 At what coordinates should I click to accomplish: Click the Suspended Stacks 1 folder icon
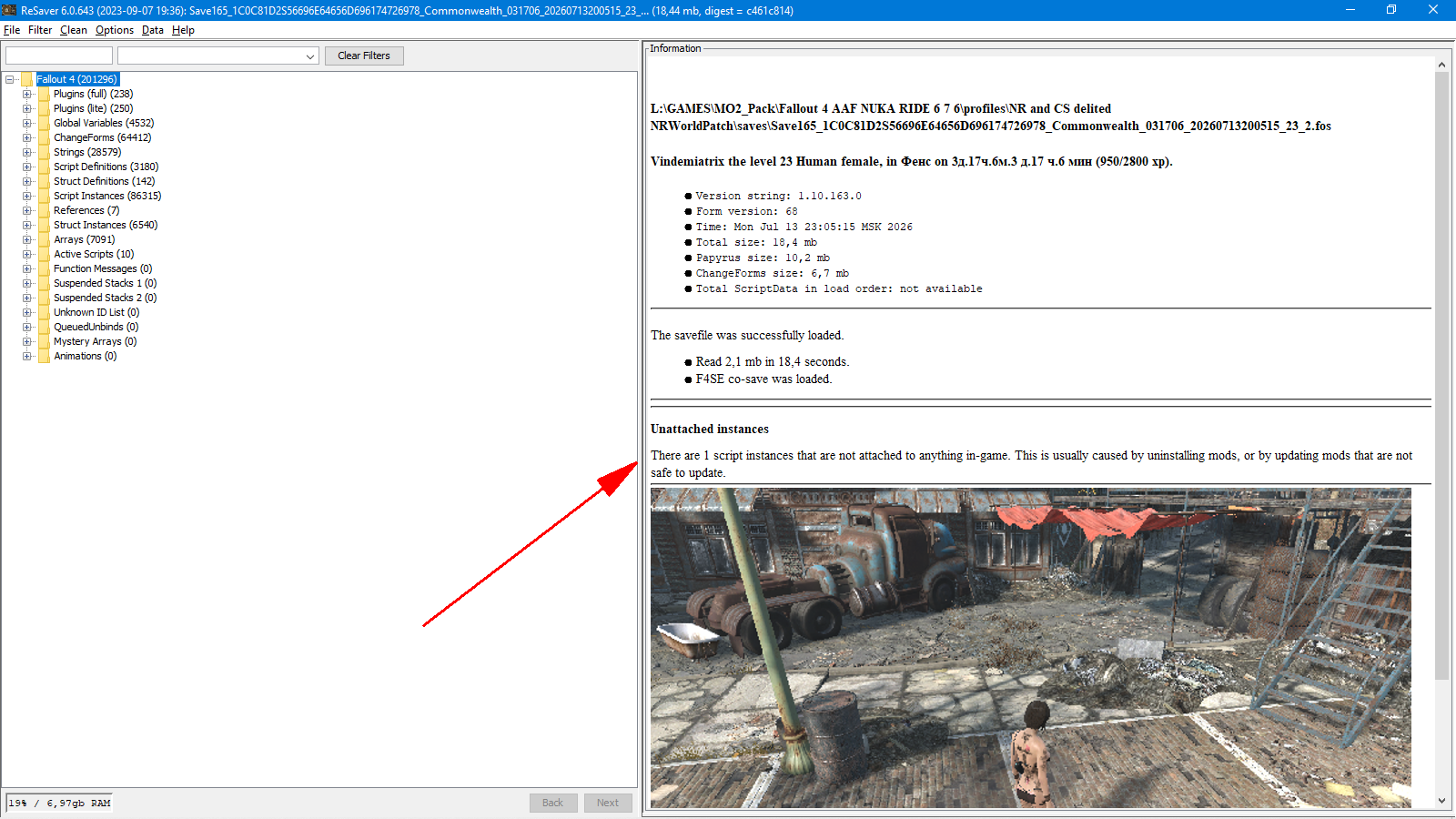pyautogui.click(x=45, y=283)
